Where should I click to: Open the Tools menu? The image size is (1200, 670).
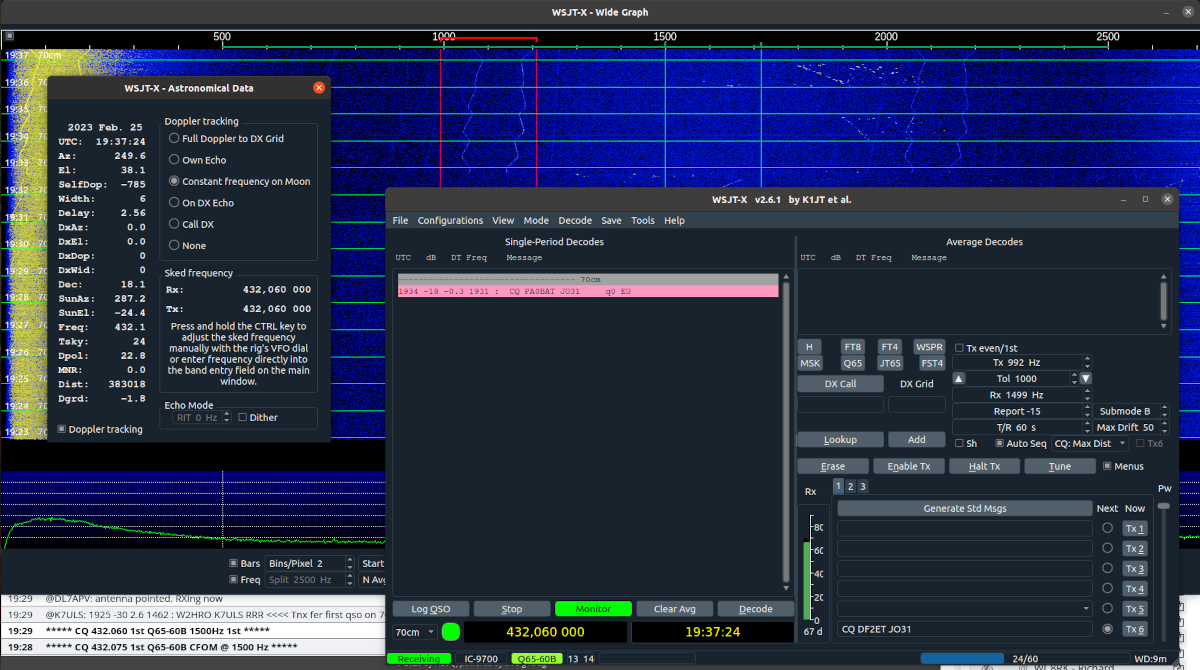[x=643, y=220]
